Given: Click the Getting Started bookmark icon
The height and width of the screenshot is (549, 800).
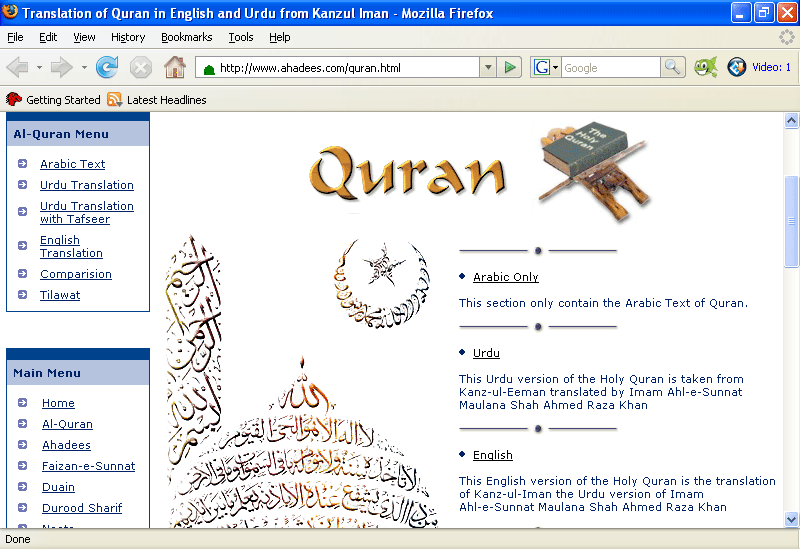Looking at the screenshot, I should 14,99.
